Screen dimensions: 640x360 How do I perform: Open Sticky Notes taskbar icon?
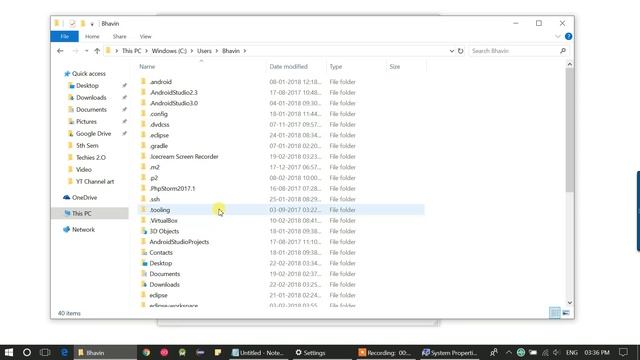[x=218, y=352]
